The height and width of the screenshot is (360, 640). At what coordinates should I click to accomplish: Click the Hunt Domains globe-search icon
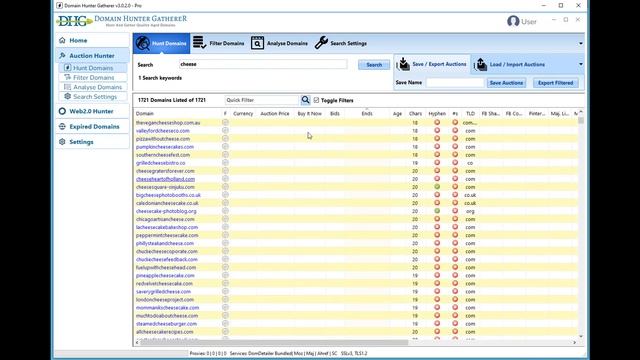pyautogui.click(x=143, y=43)
